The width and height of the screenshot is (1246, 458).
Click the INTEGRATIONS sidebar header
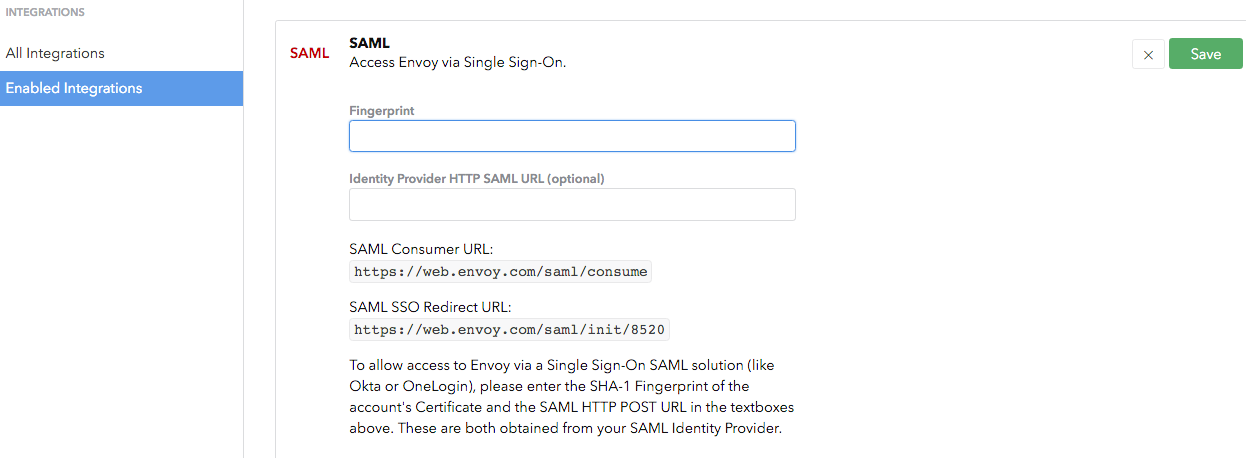pyautogui.click(x=45, y=12)
